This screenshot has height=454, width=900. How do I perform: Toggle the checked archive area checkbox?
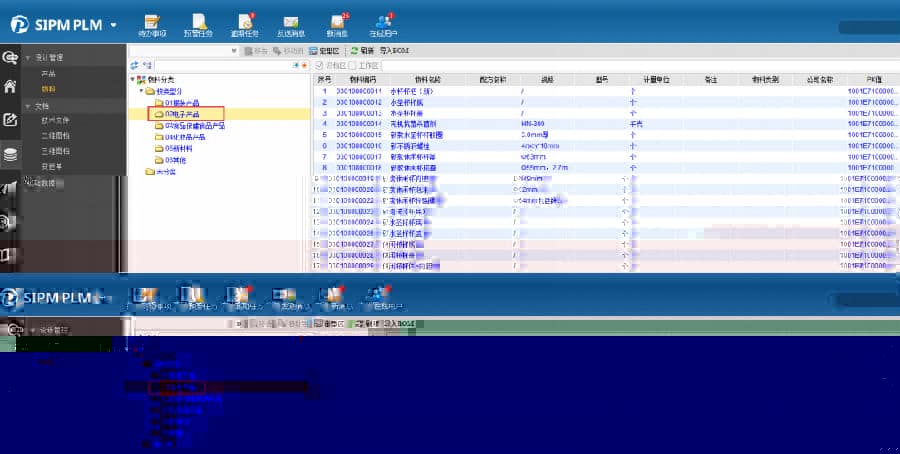(x=320, y=66)
